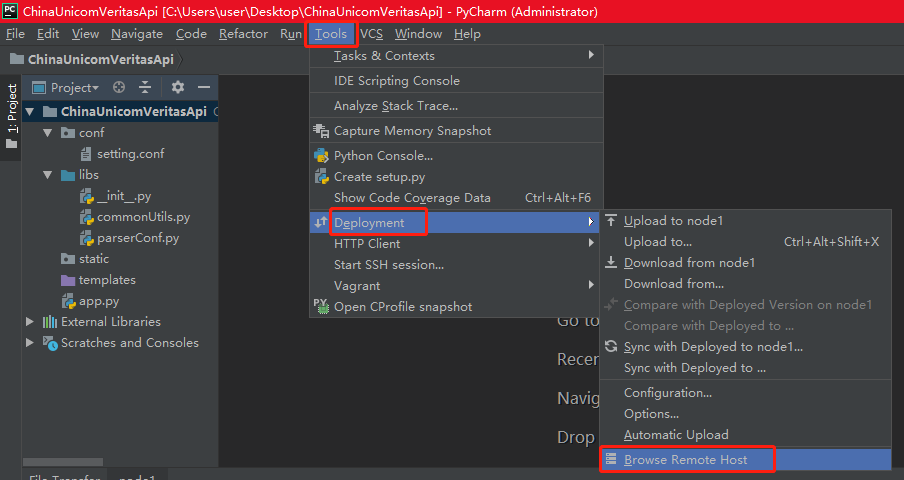Hide the Project panel with minus icon
Viewport: 904px width, 480px height.
pos(204,88)
